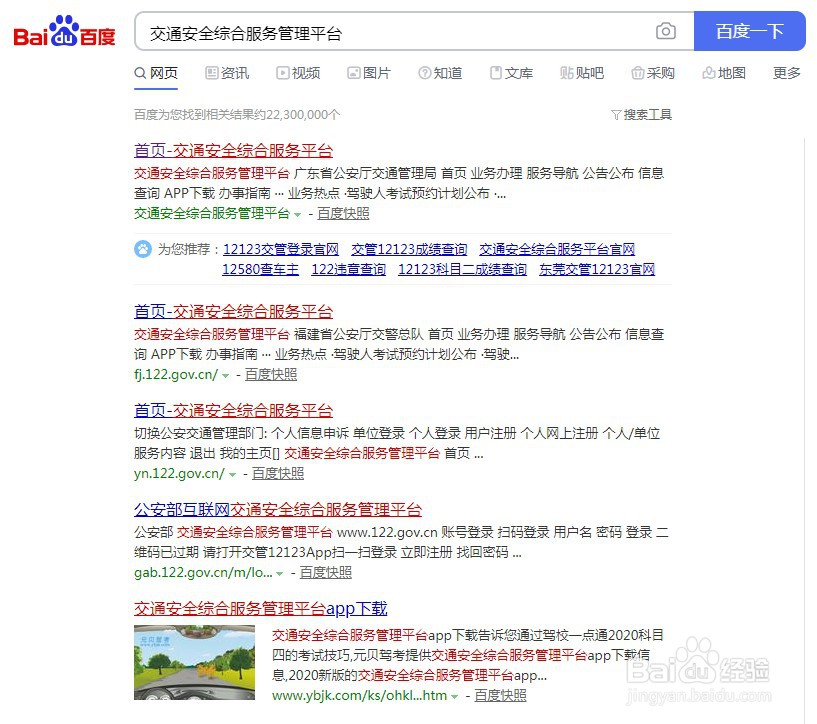Switch to the 视频 tab
This screenshot has width=817, height=724.
click(x=298, y=73)
